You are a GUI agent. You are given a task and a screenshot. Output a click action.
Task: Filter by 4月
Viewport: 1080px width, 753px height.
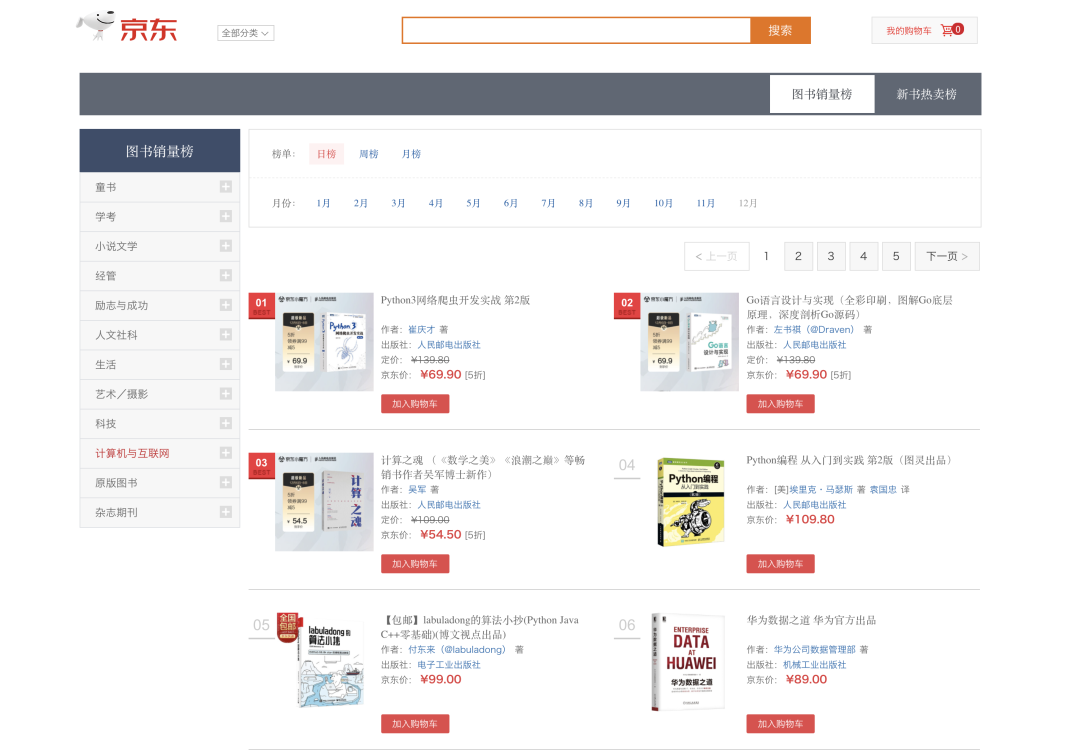(x=435, y=203)
